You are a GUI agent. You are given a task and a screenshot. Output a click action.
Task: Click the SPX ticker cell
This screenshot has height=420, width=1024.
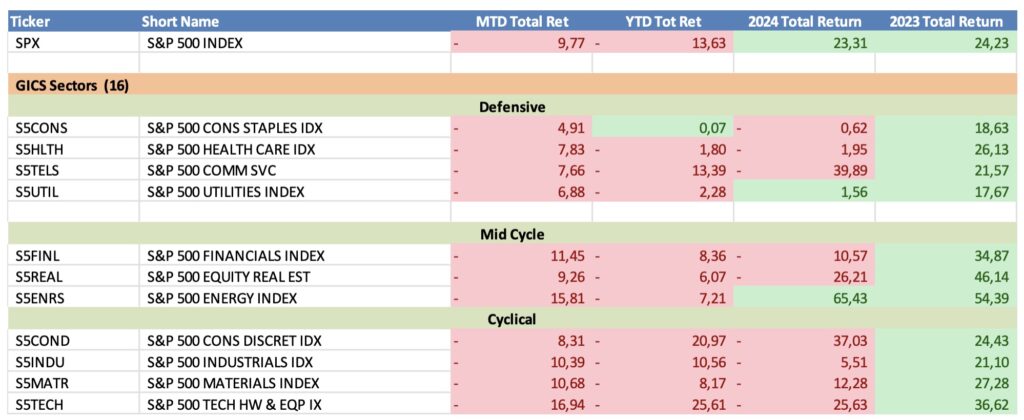coord(32,42)
